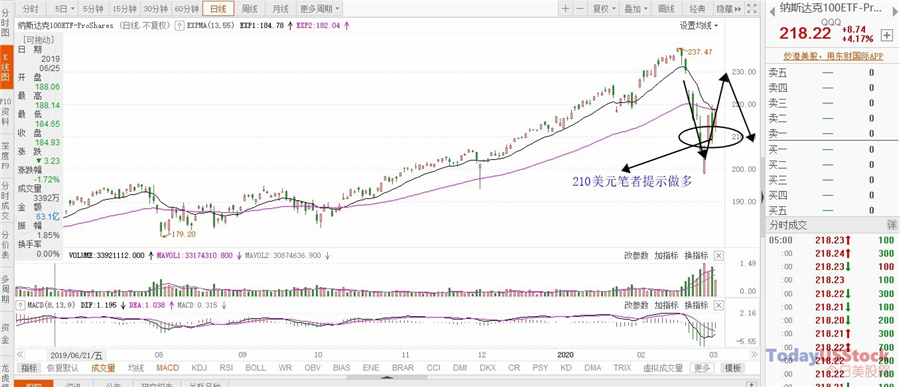
Task: Select the 周线 weekly chart tab
Action: coord(250,9)
